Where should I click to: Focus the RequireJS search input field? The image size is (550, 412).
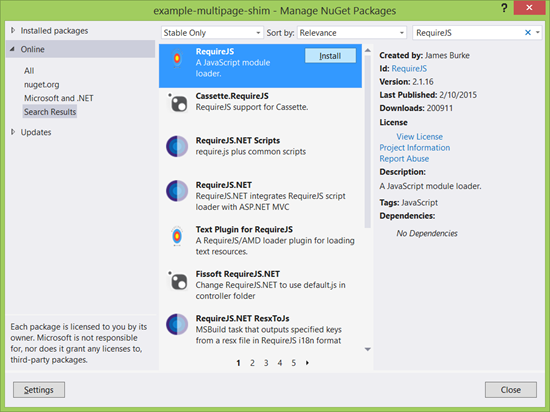pyautogui.click(x=468, y=33)
